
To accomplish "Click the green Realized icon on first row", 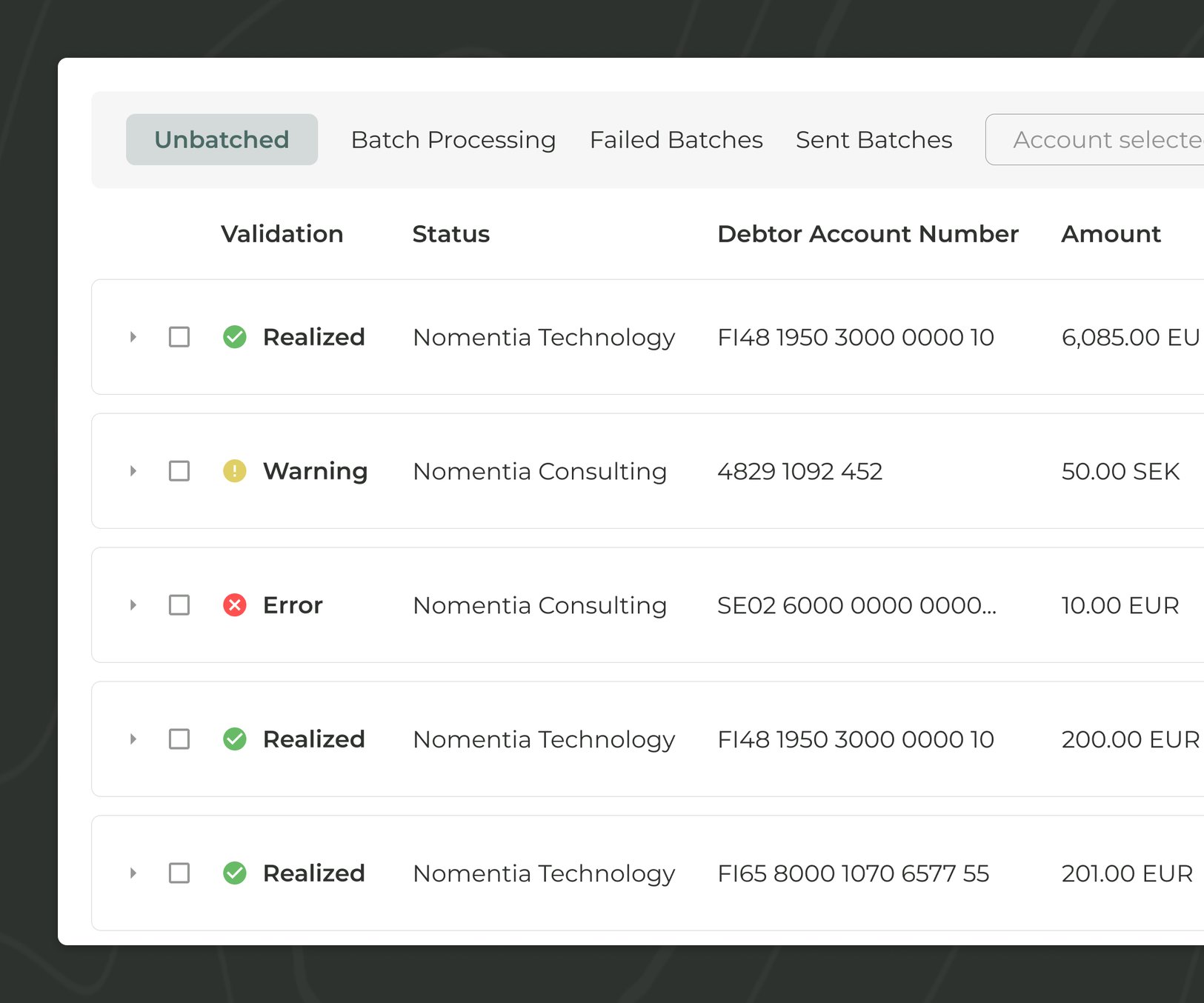I will point(234,337).
